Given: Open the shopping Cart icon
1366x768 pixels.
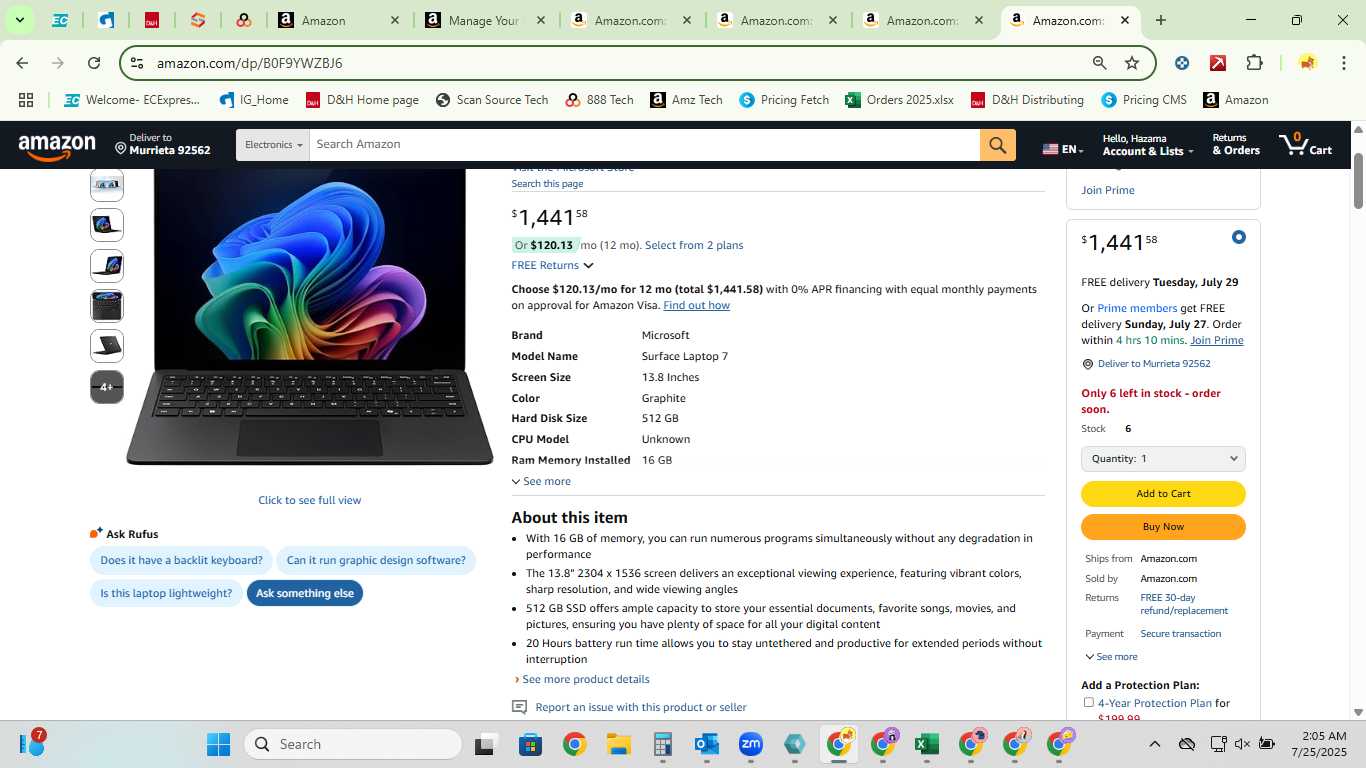Looking at the screenshot, I should [x=1306, y=145].
